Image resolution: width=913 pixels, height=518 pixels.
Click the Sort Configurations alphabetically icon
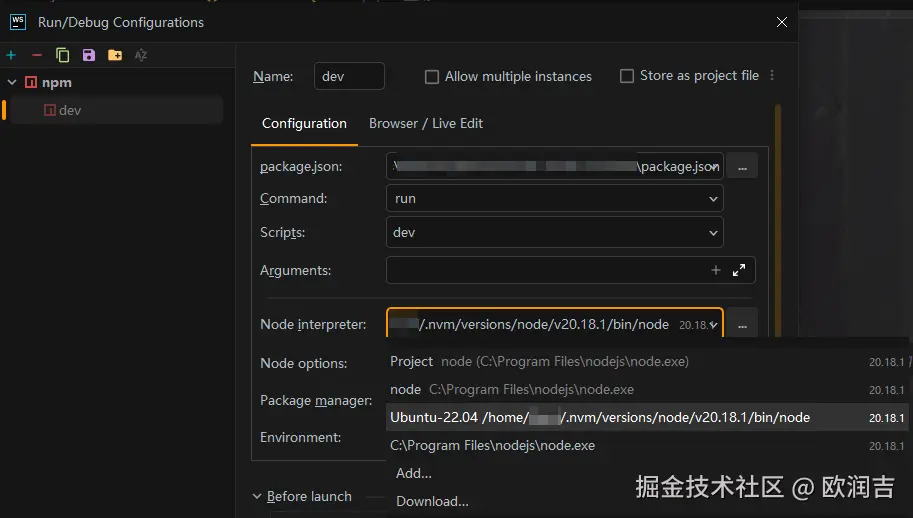pos(140,55)
